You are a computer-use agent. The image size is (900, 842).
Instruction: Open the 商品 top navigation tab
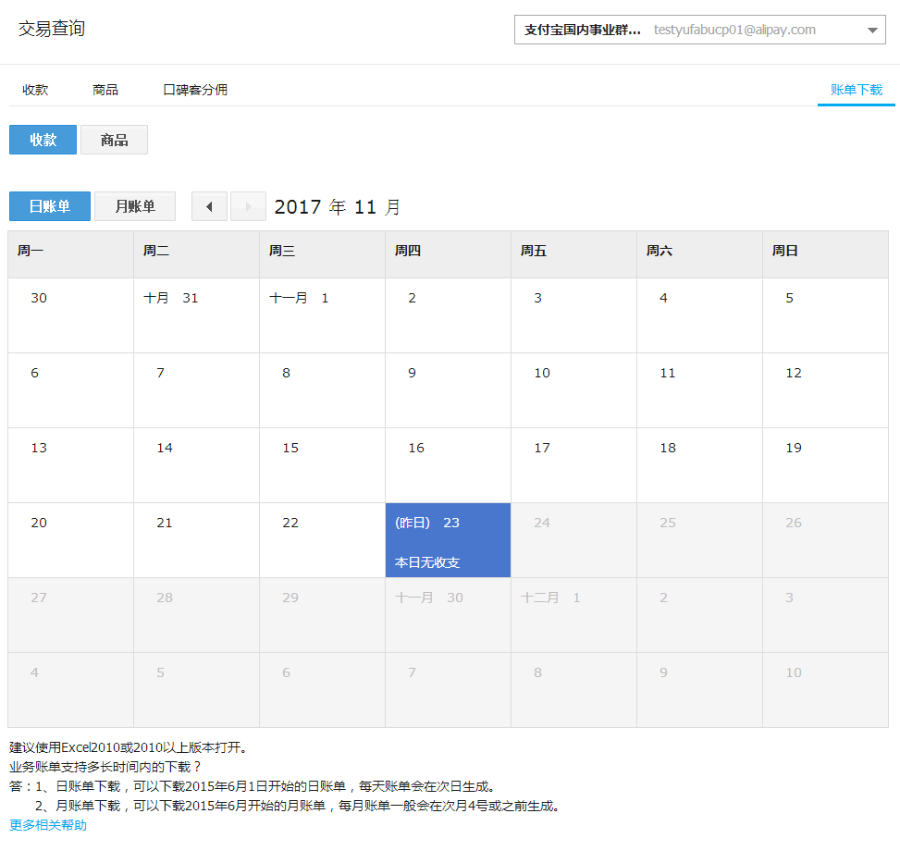[x=105, y=90]
